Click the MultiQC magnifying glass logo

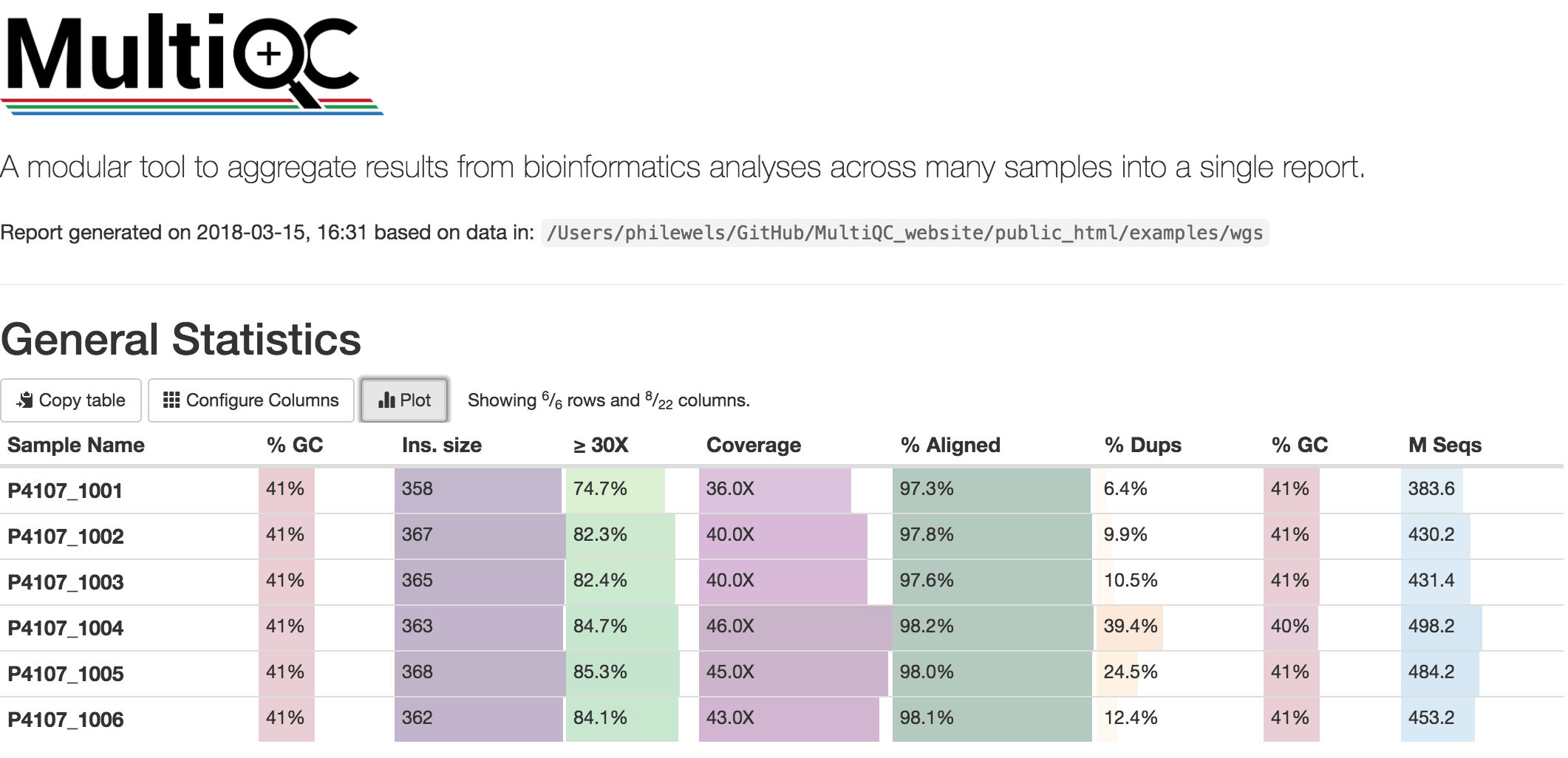click(x=192, y=63)
